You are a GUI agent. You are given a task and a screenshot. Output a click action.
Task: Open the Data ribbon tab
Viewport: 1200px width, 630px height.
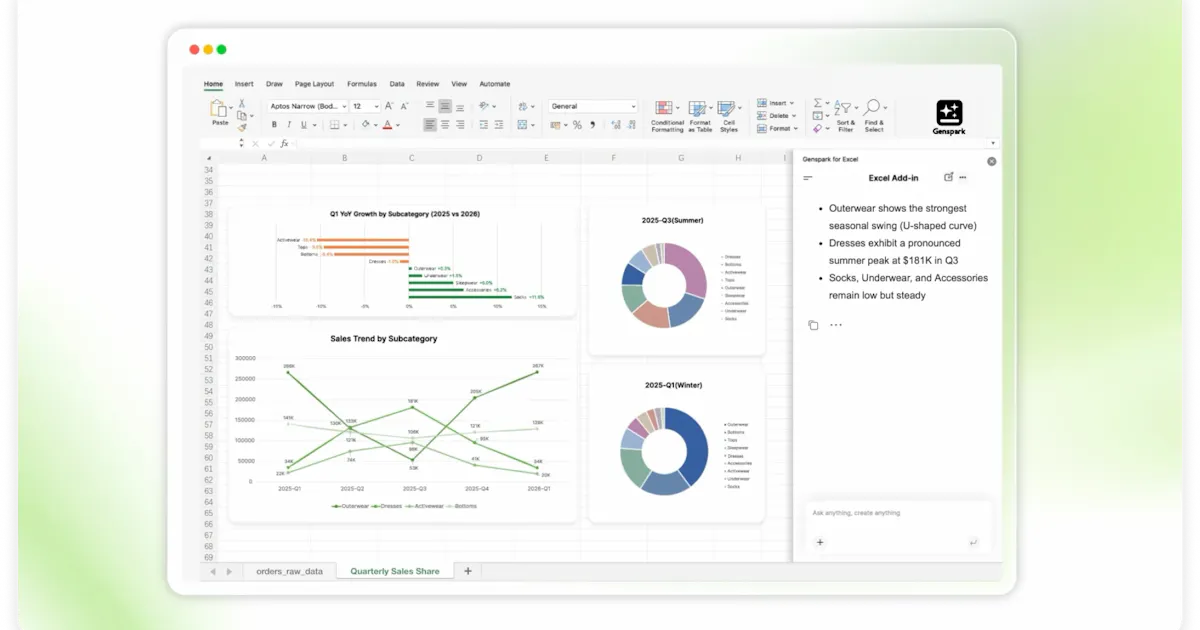click(397, 84)
